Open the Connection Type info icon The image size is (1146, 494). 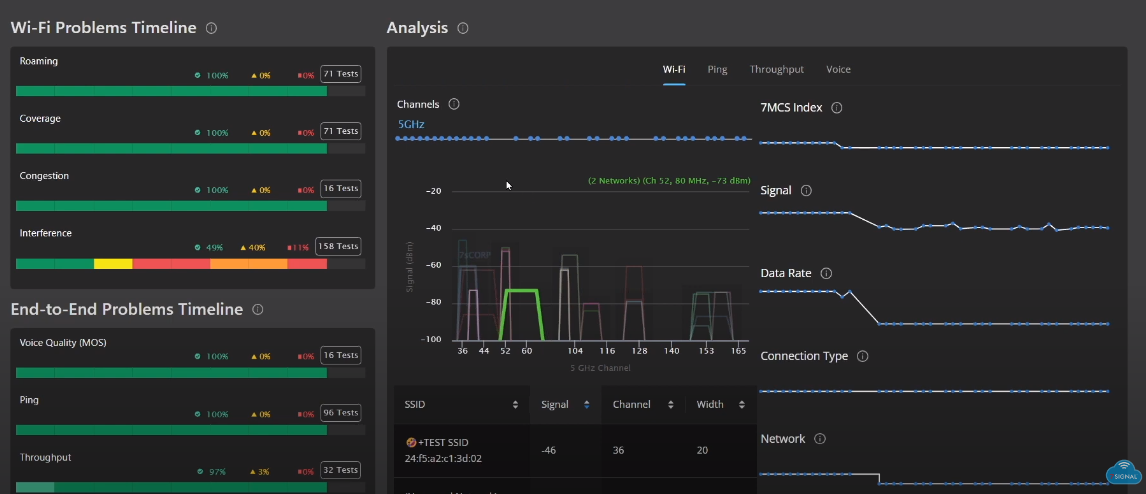(863, 356)
